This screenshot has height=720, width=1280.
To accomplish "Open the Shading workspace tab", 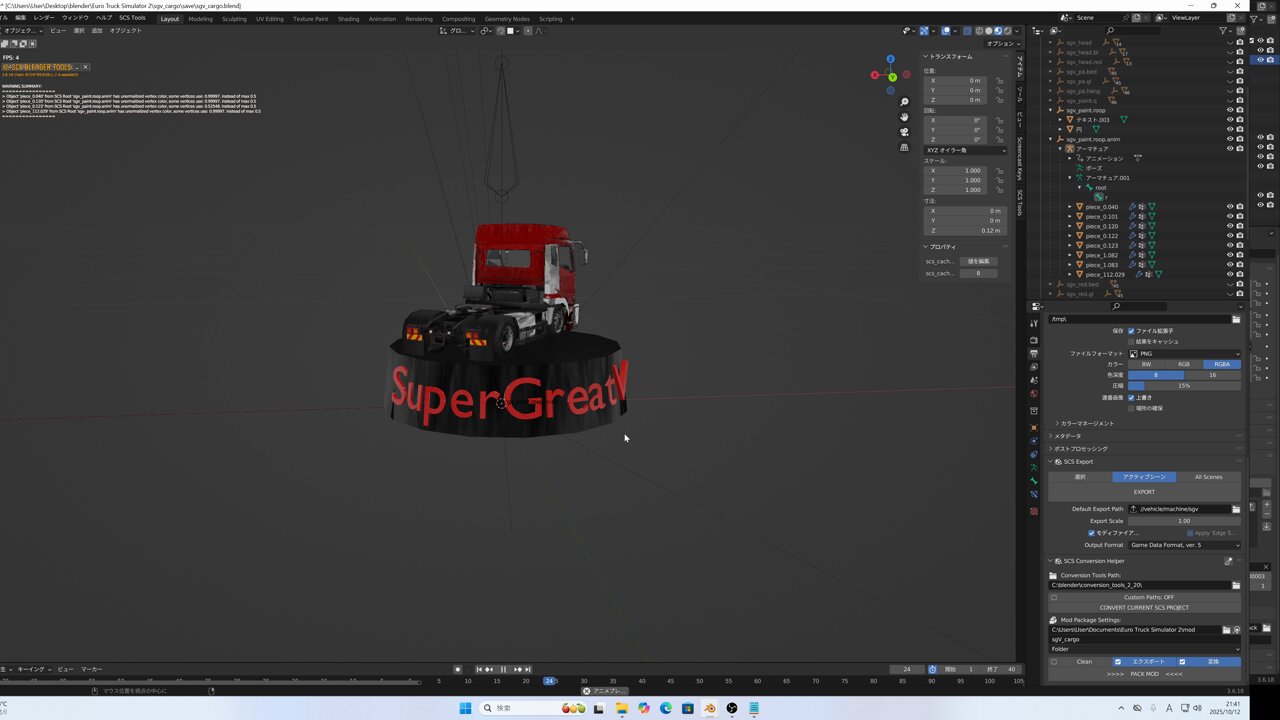I will [x=348, y=18].
